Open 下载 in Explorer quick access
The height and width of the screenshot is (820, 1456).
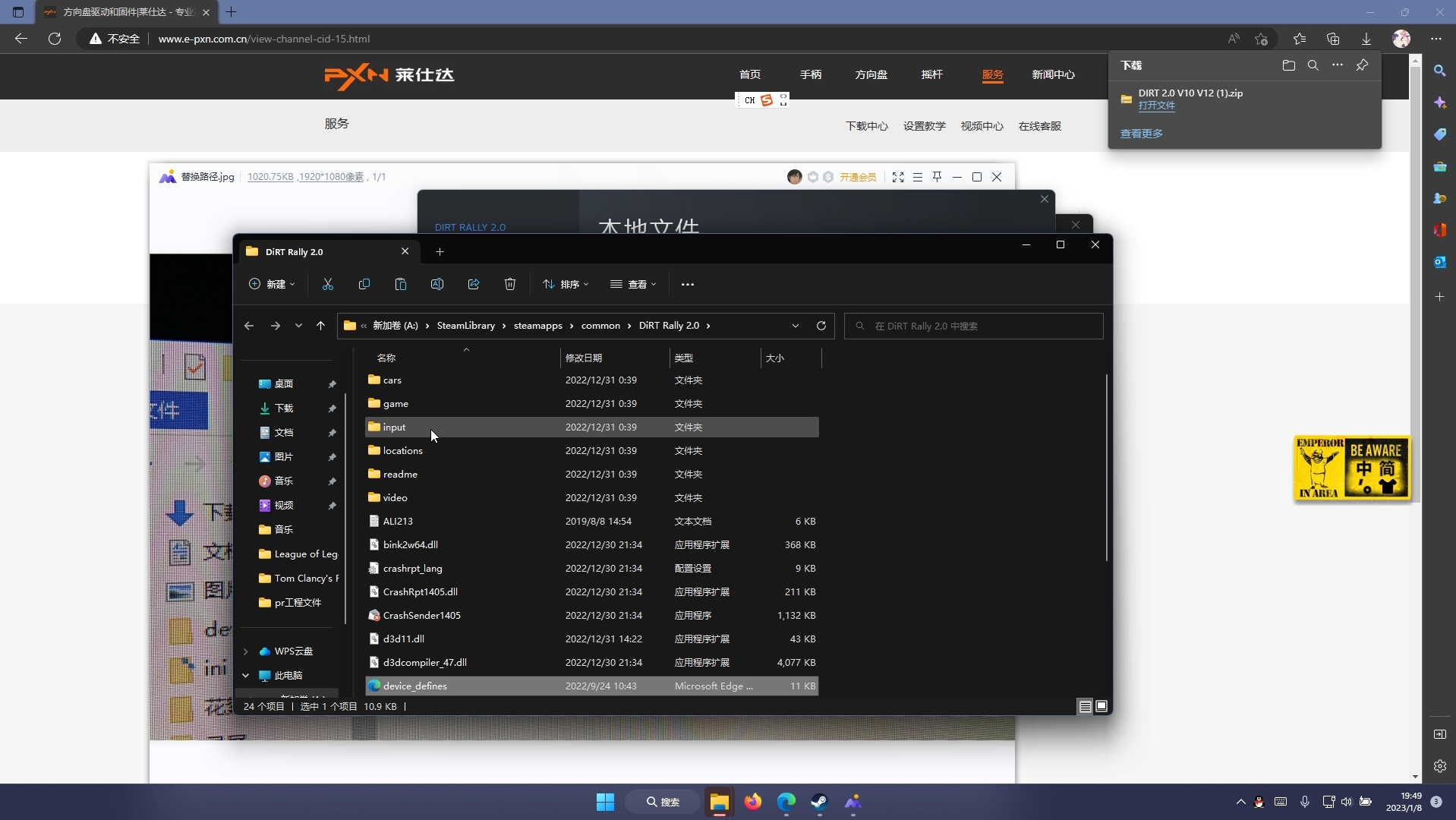pos(284,408)
